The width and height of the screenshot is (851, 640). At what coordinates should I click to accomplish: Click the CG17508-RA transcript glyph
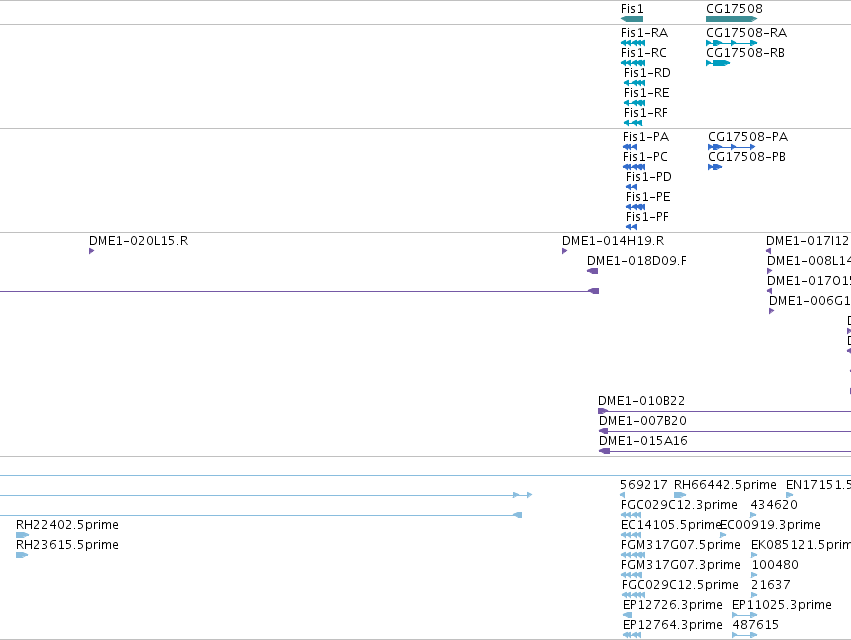pyautogui.click(x=731, y=43)
